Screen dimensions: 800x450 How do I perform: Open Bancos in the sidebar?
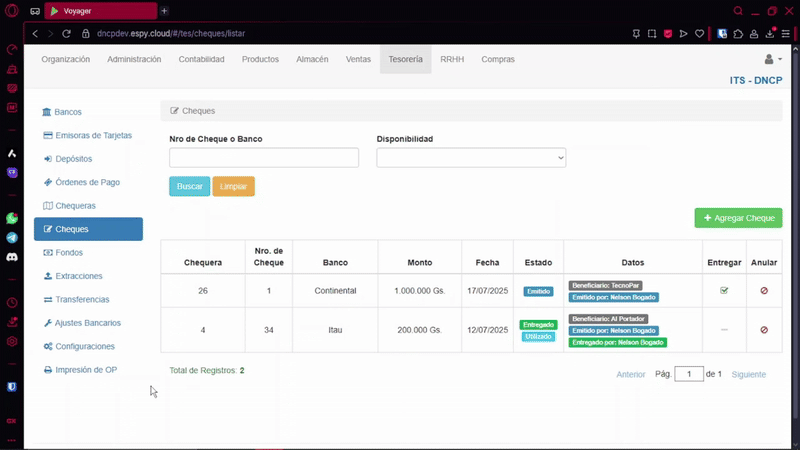pos(68,112)
